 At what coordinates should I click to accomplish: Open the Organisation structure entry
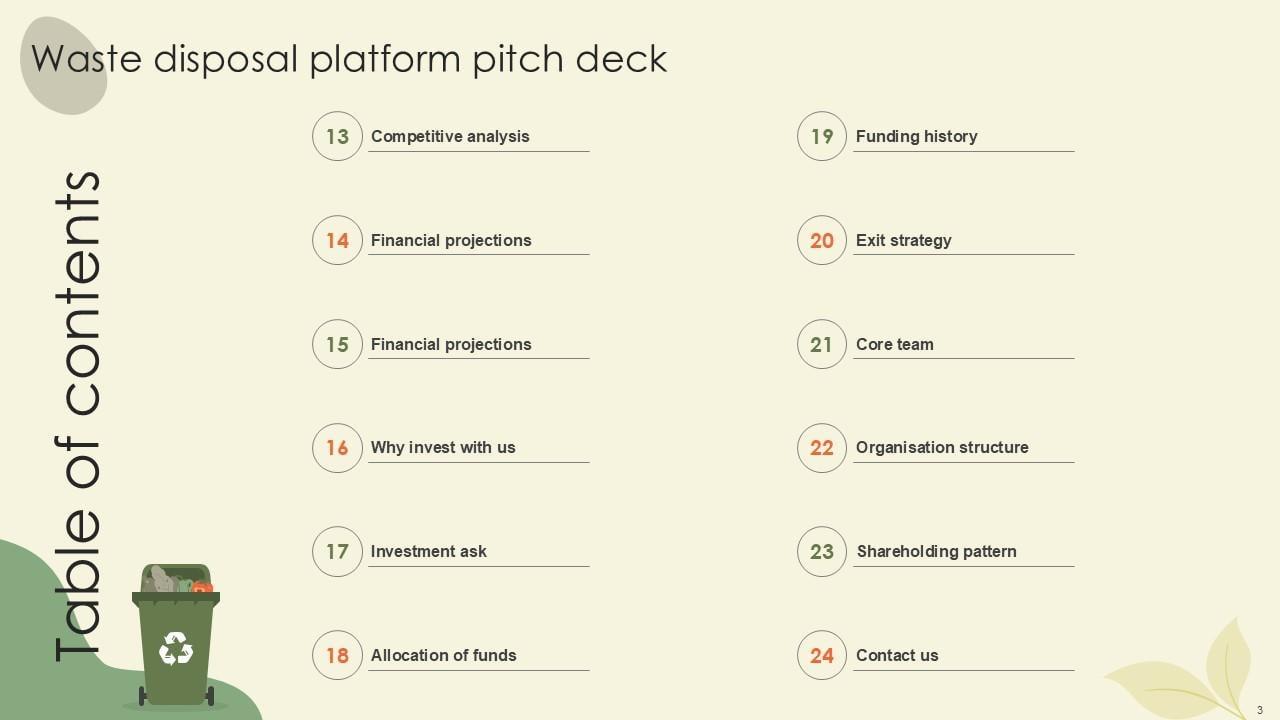click(942, 448)
